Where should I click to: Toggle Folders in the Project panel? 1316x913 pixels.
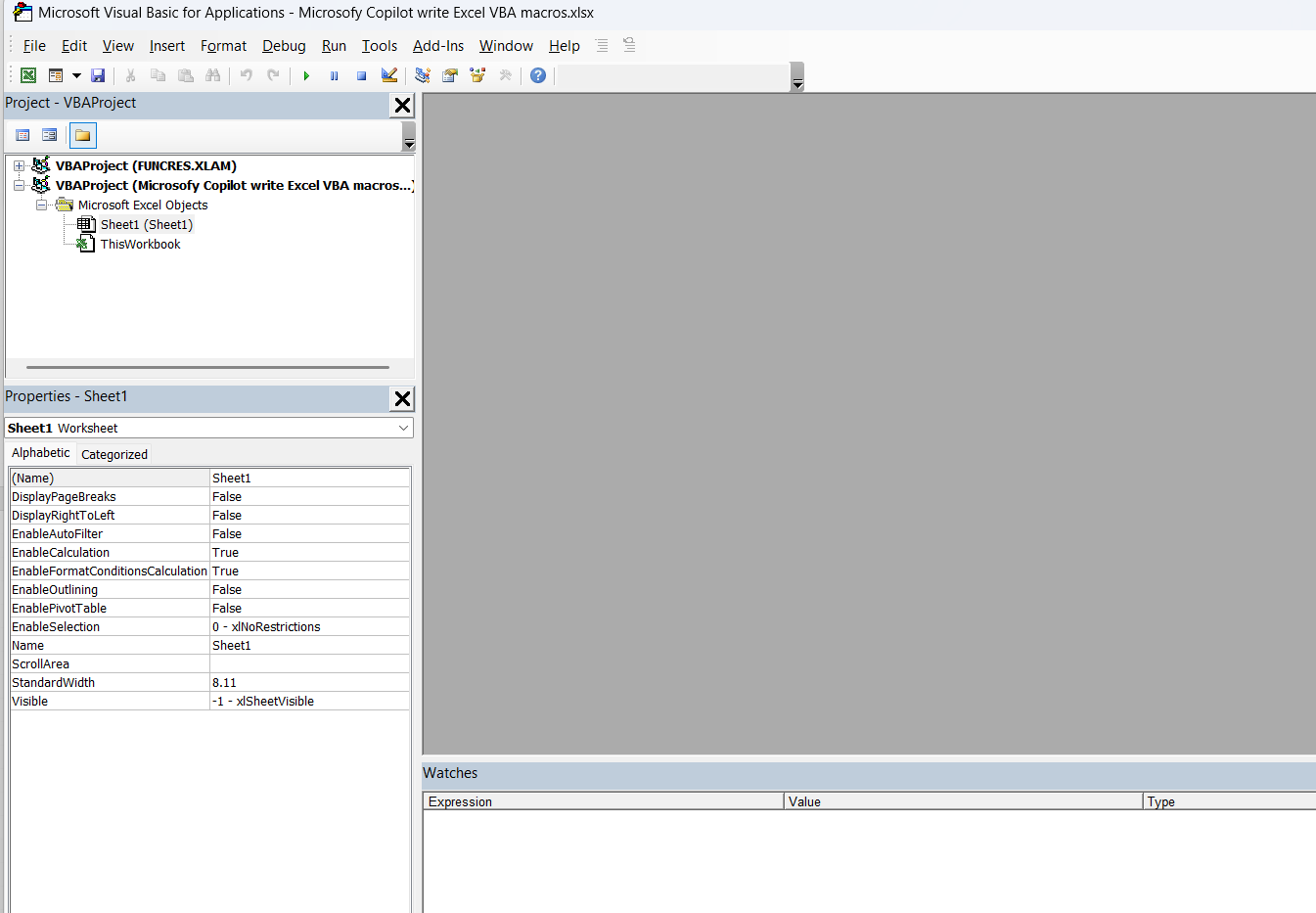coord(83,135)
